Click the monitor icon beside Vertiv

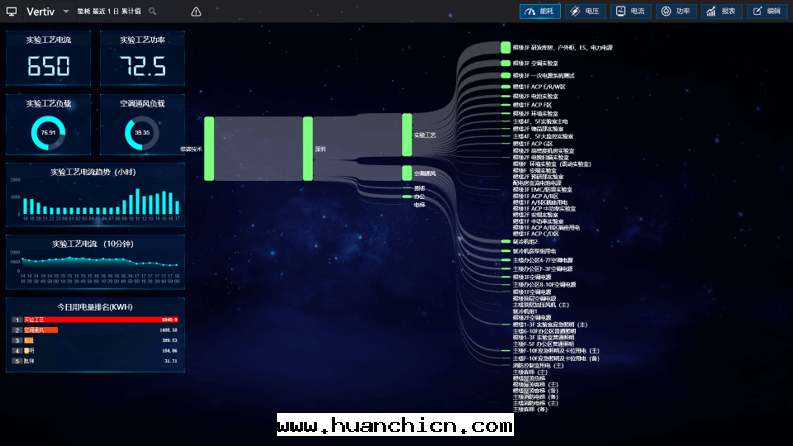point(12,12)
